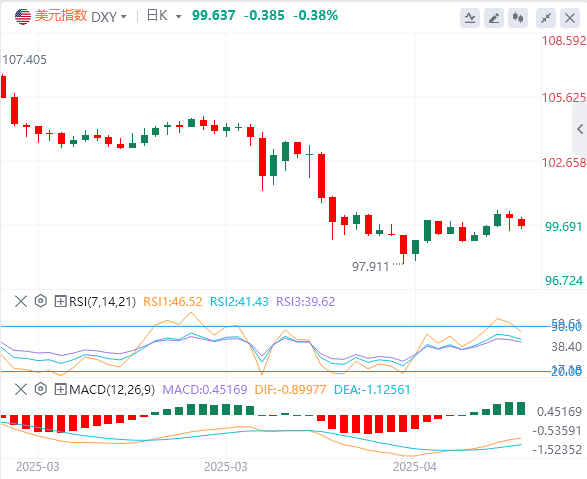Select the drawing pencil tool
Viewport: 587px width, 479px height.
pyautogui.click(x=494, y=18)
